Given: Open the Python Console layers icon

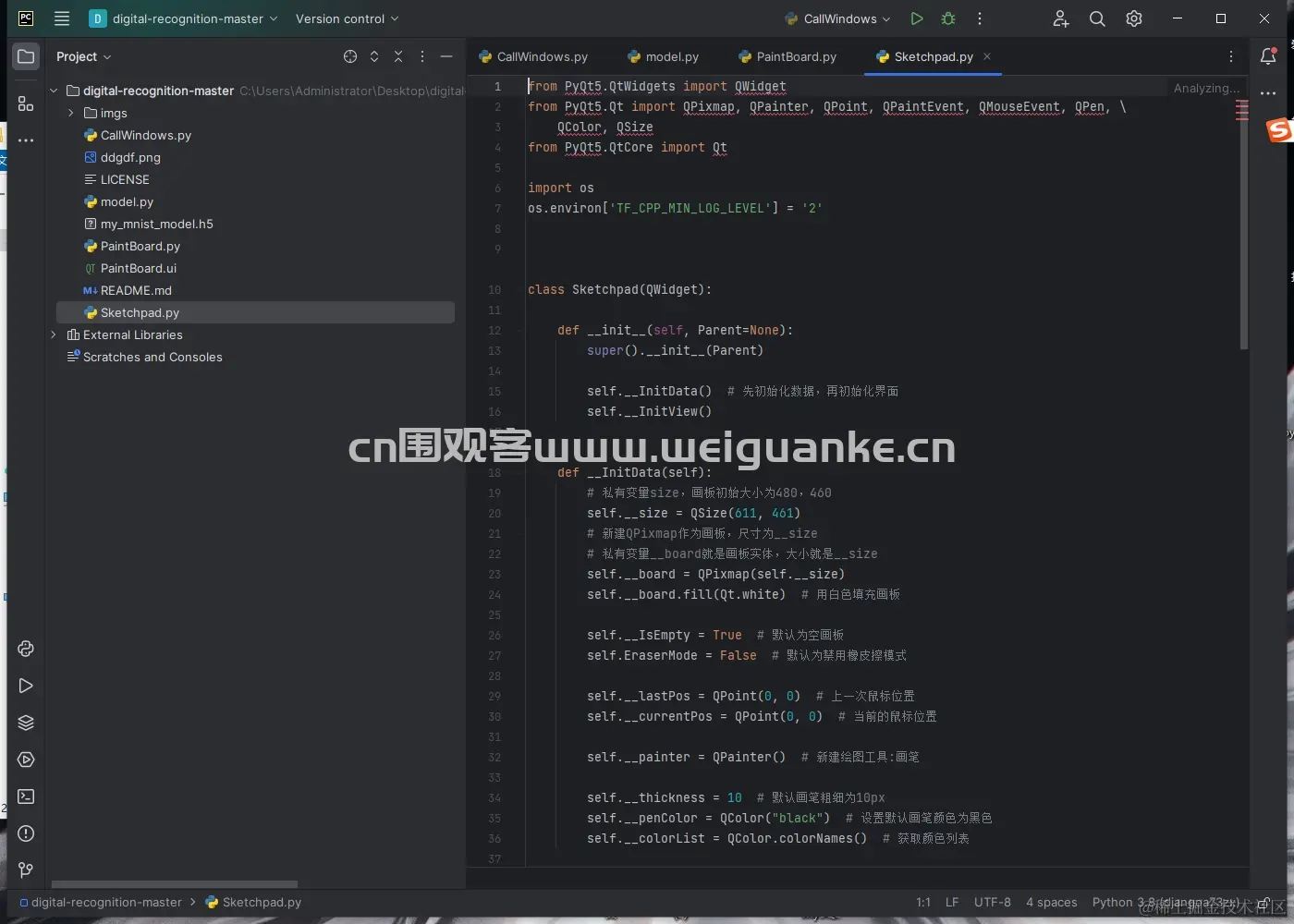Looking at the screenshot, I should click(x=26, y=723).
